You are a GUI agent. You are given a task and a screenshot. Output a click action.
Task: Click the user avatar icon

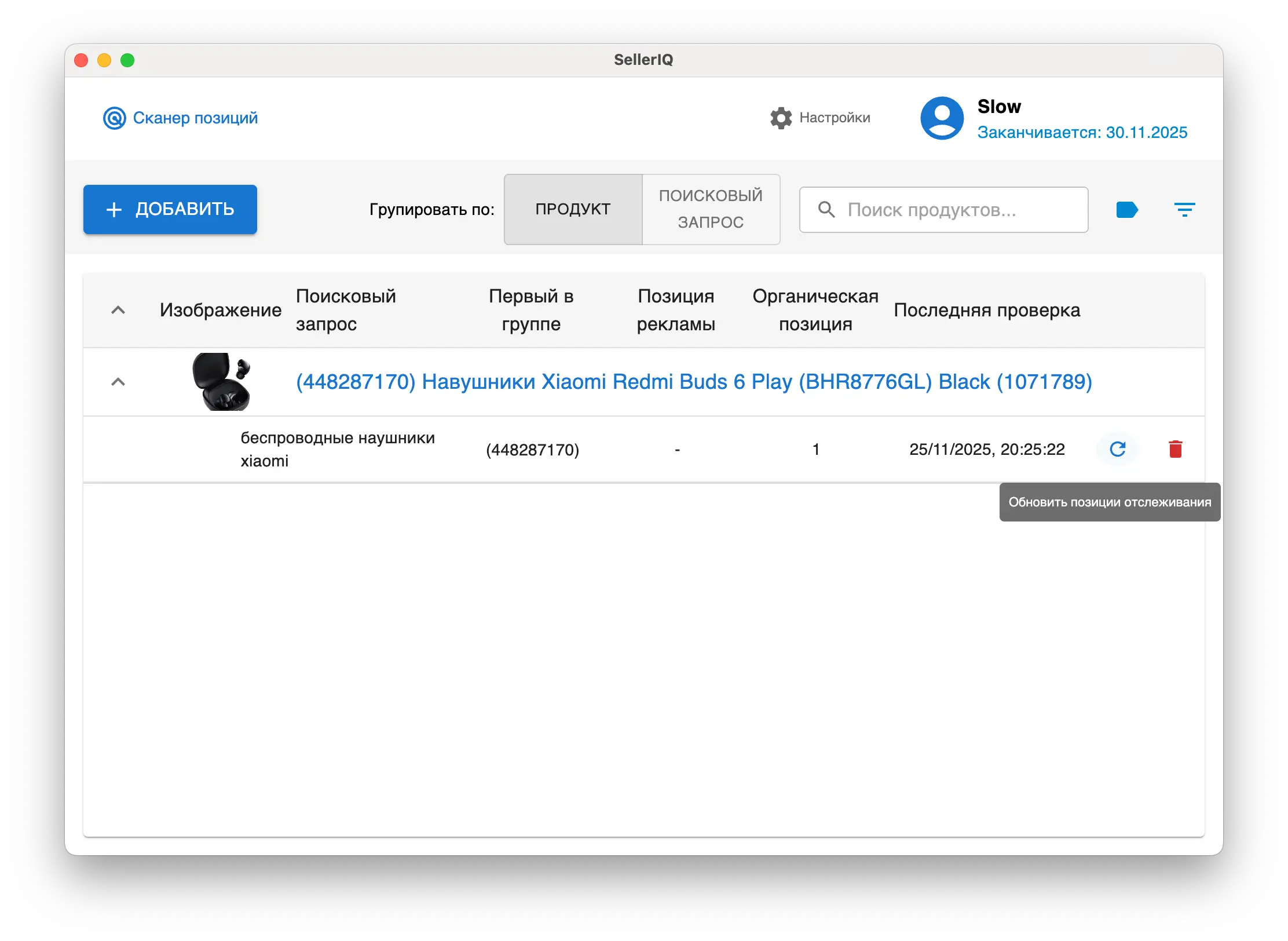[x=942, y=118]
